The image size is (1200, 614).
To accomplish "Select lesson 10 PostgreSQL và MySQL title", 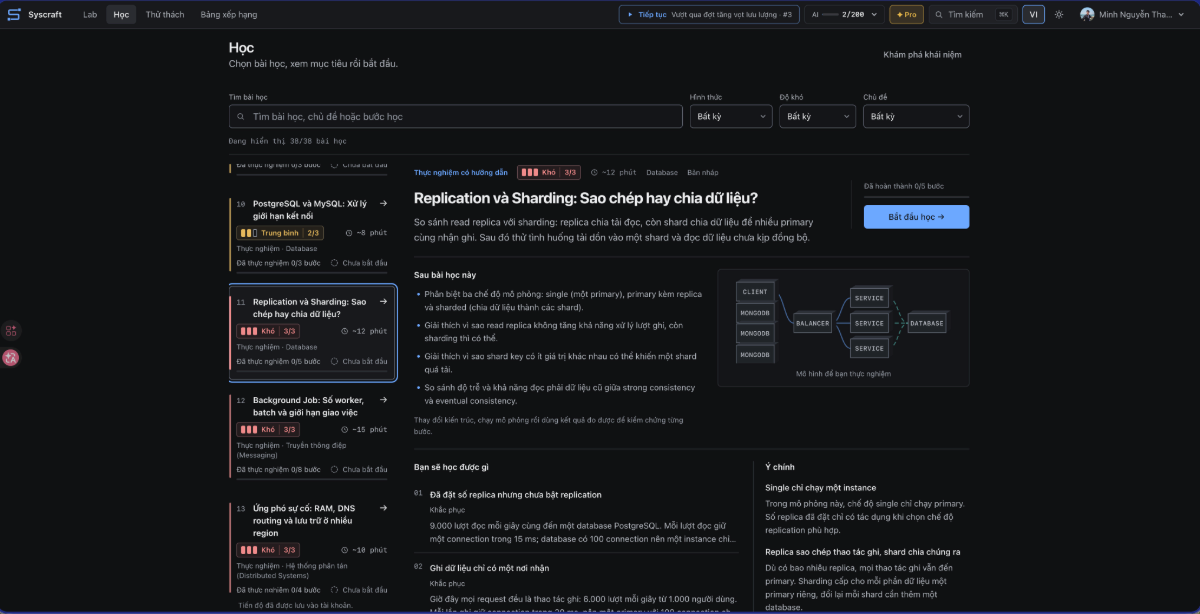I will (310, 209).
